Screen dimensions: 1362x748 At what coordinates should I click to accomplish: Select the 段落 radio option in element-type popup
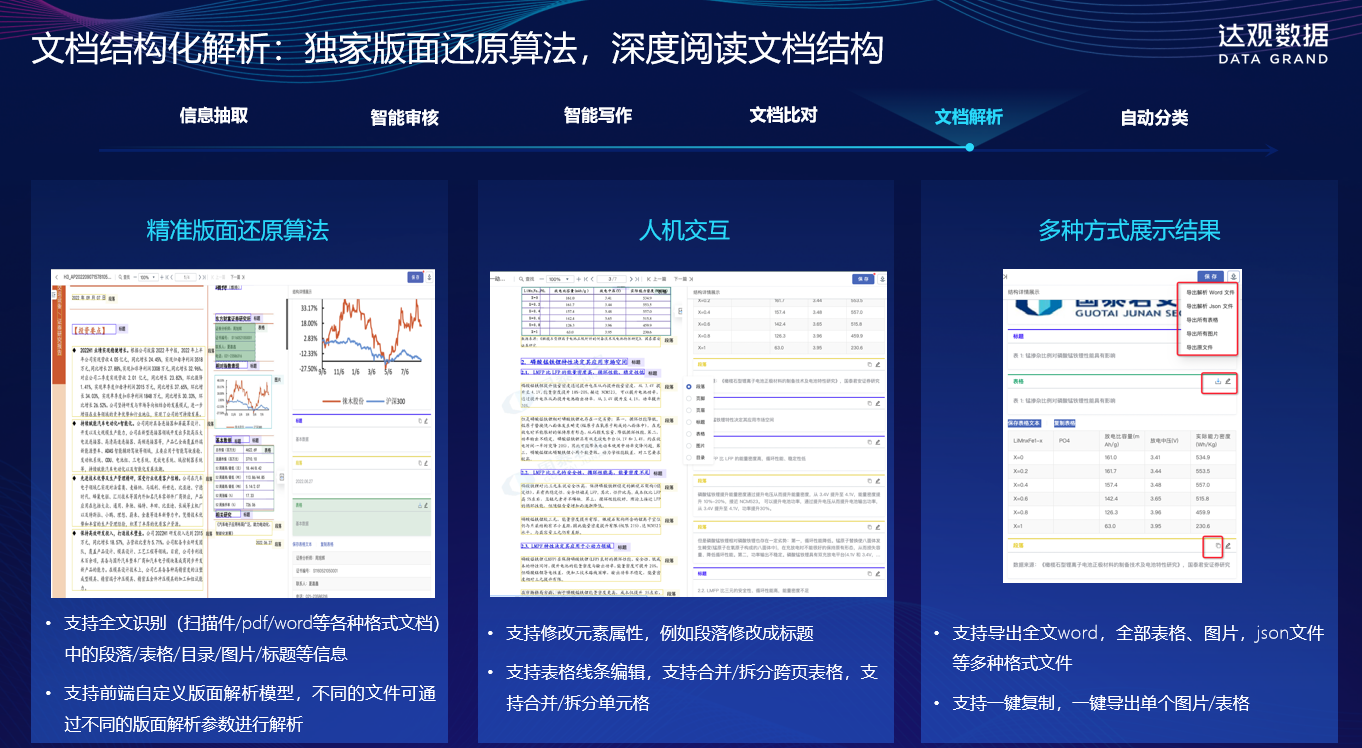(689, 385)
